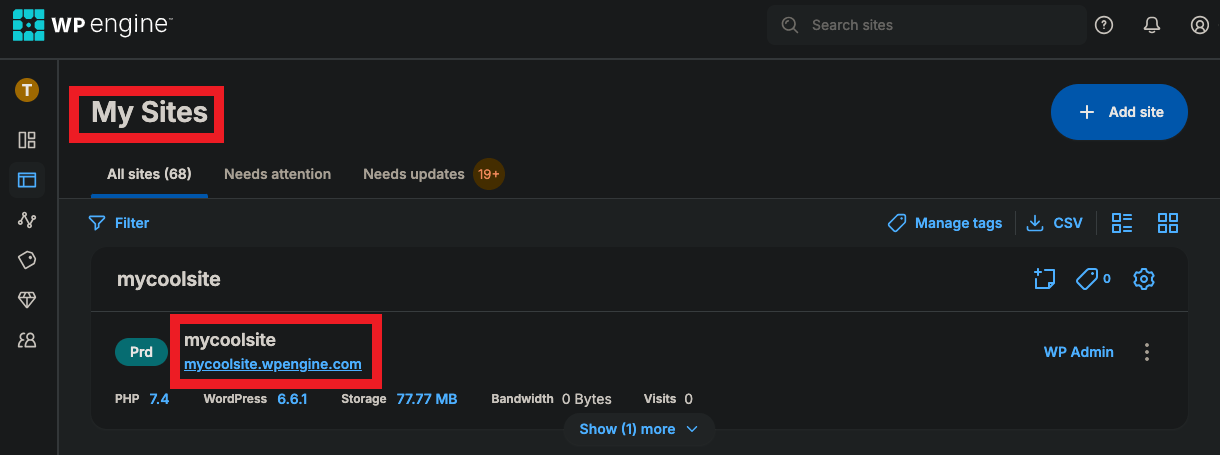The height and width of the screenshot is (455, 1220).
Task: Click Manage tags
Action: (x=945, y=223)
